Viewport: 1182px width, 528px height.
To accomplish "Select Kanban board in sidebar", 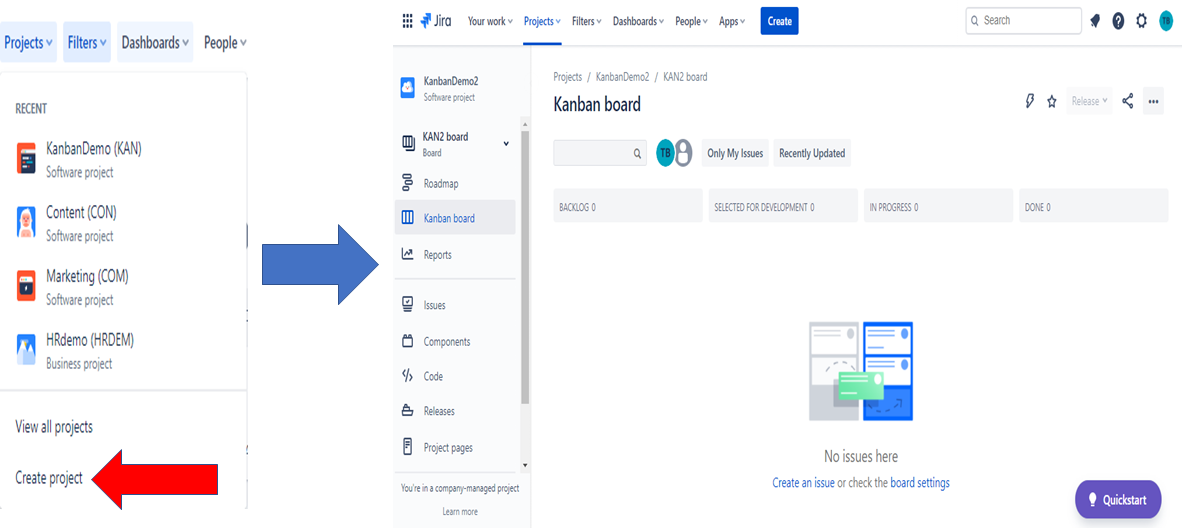I will tap(455, 218).
